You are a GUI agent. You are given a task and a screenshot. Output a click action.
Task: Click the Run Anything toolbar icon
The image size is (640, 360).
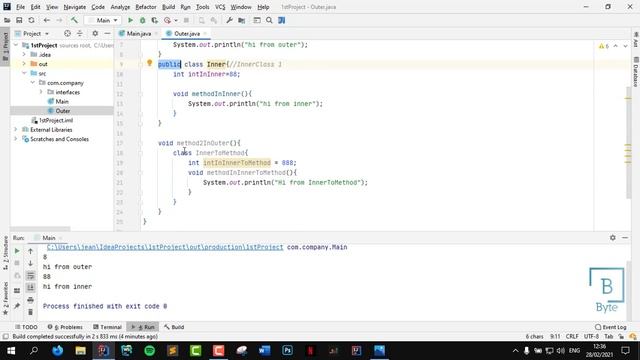[x=257, y=20]
